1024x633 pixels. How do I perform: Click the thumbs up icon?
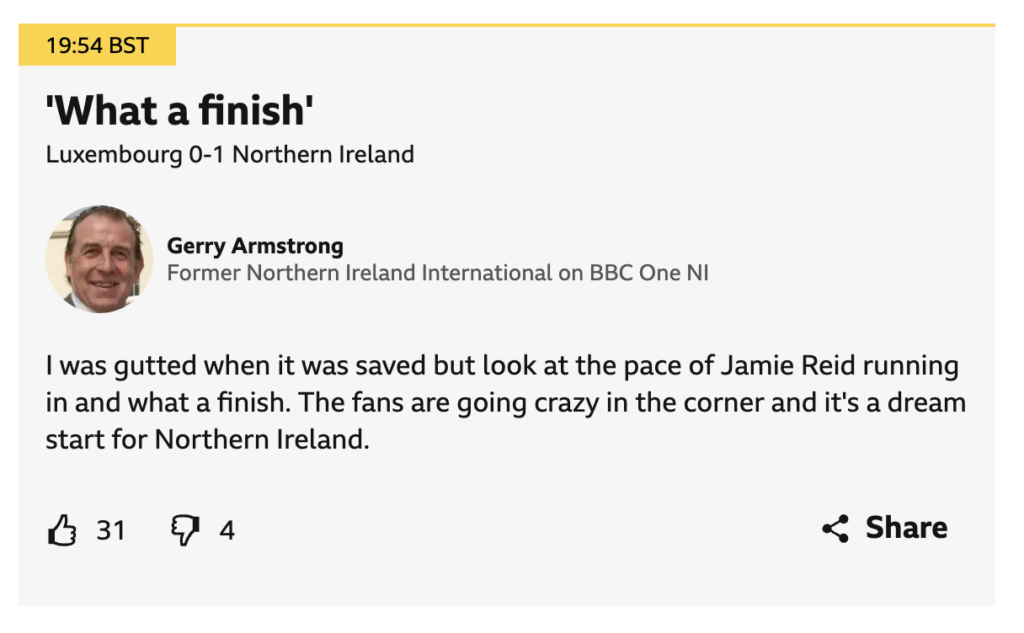[62, 529]
